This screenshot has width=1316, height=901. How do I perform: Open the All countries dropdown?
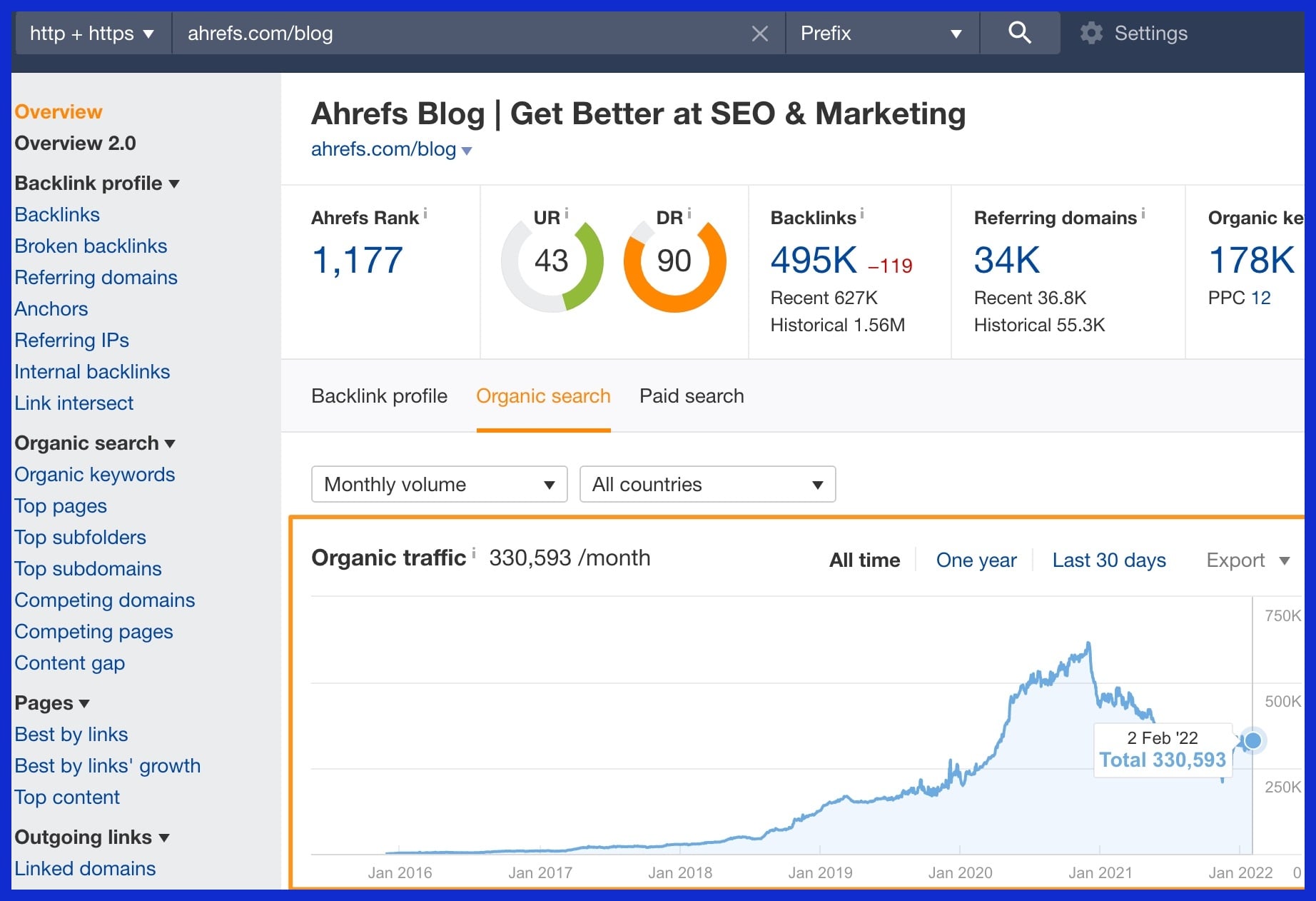click(707, 484)
